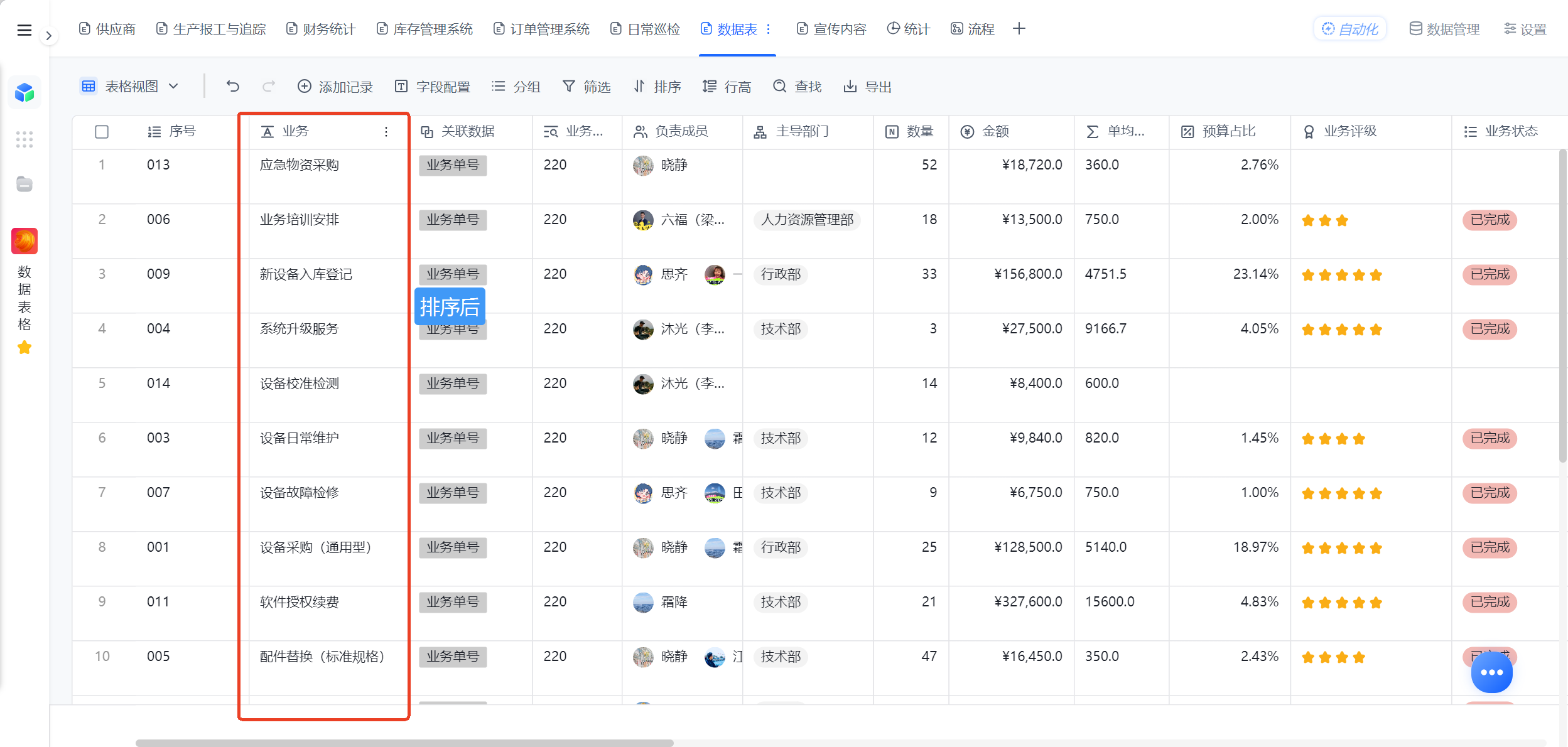Open 业务单号 link in 应急物资采购 row
Image resolution: width=1568 pixels, height=747 pixels.
coord(453,165)
